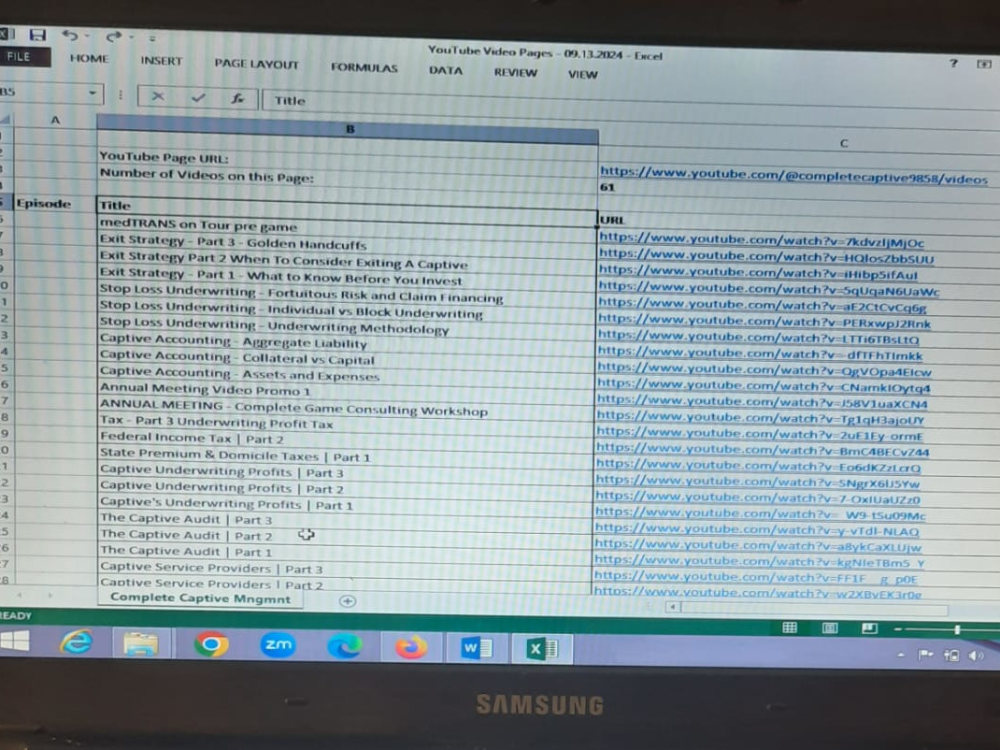
Task: Switch to Normal view icon in status bar
Action: [x=790, y=628]
